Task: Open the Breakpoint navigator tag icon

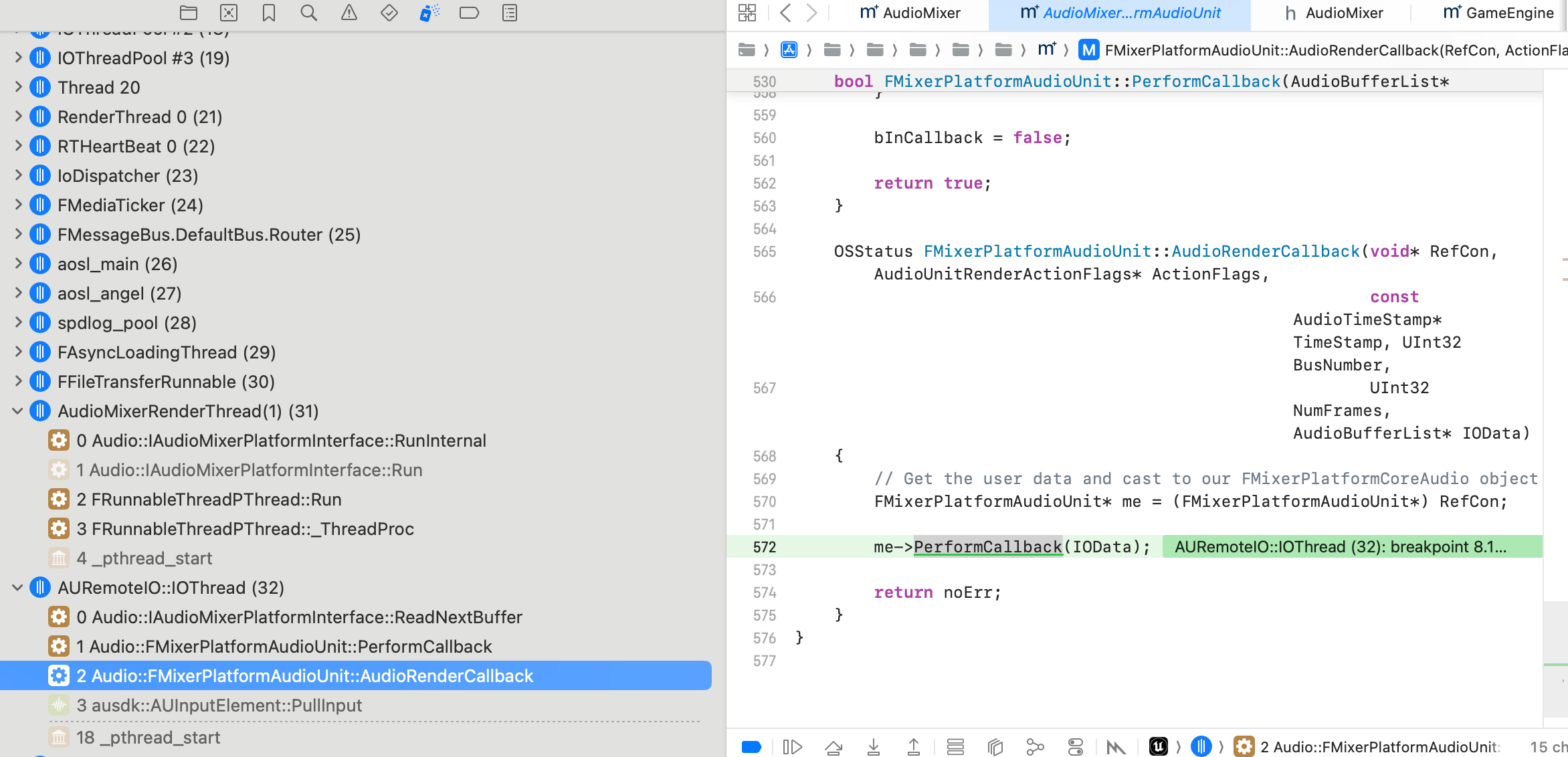Action: point(469,13)
